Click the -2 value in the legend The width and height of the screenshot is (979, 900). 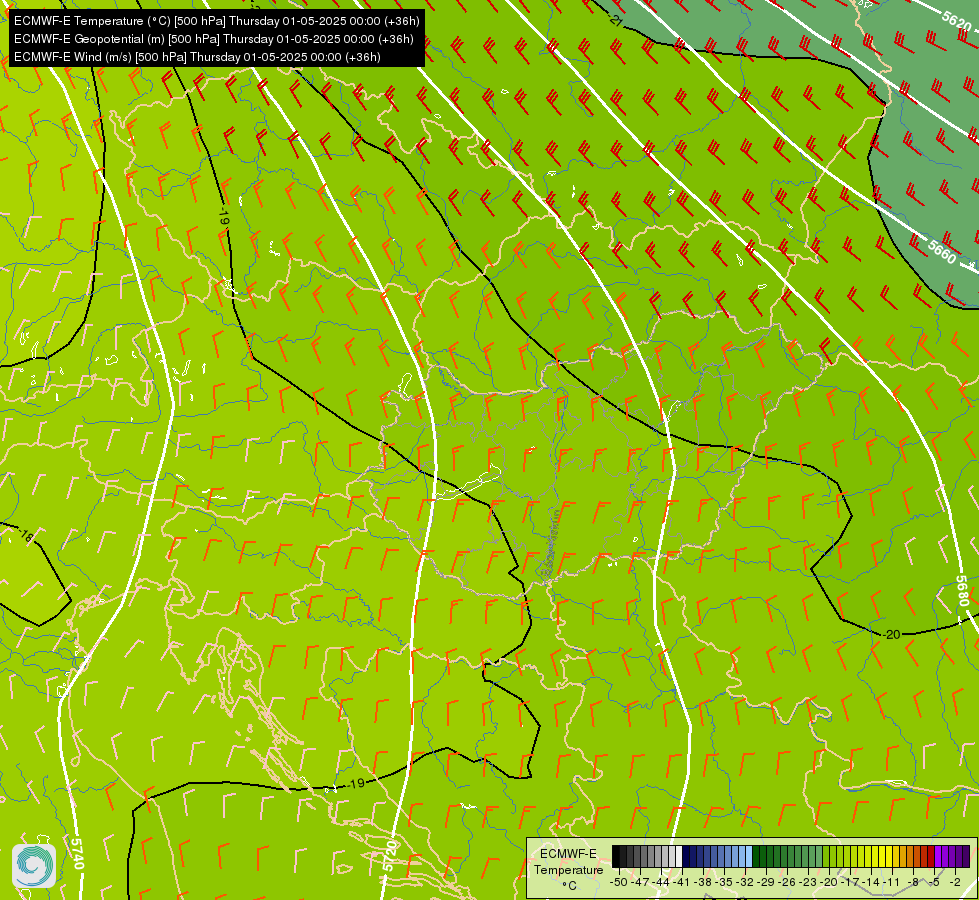pyautogui.click(x=955, y=882)
